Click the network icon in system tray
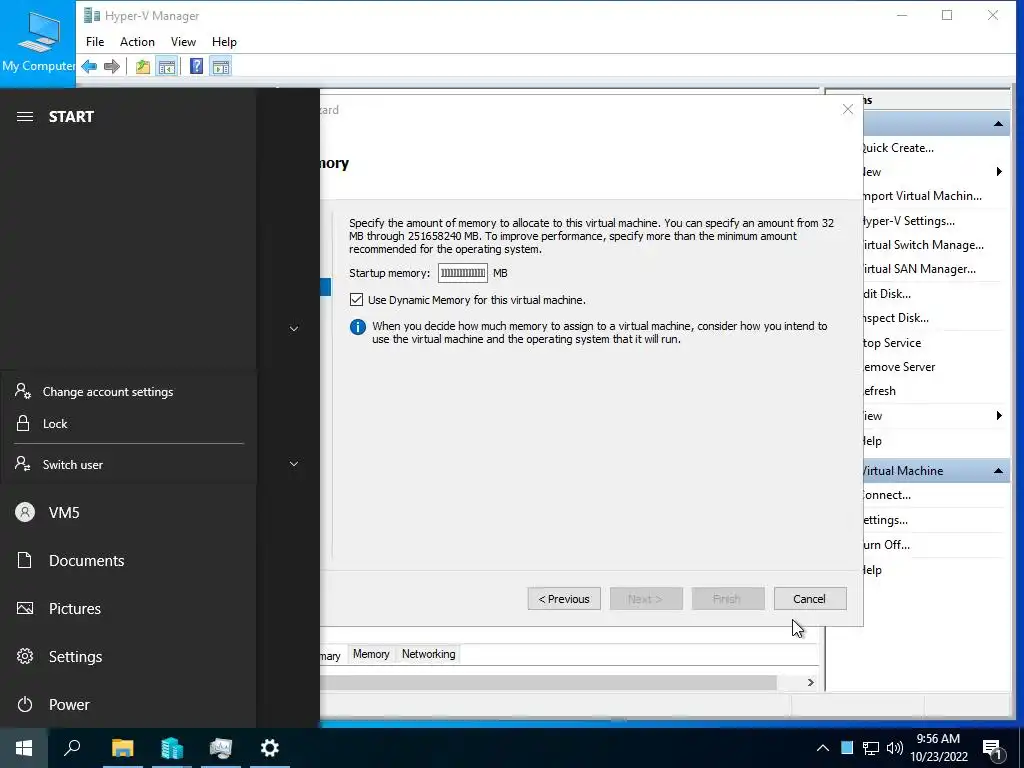The width and height of the screenshot is (1024, 768). coord(871,748)
